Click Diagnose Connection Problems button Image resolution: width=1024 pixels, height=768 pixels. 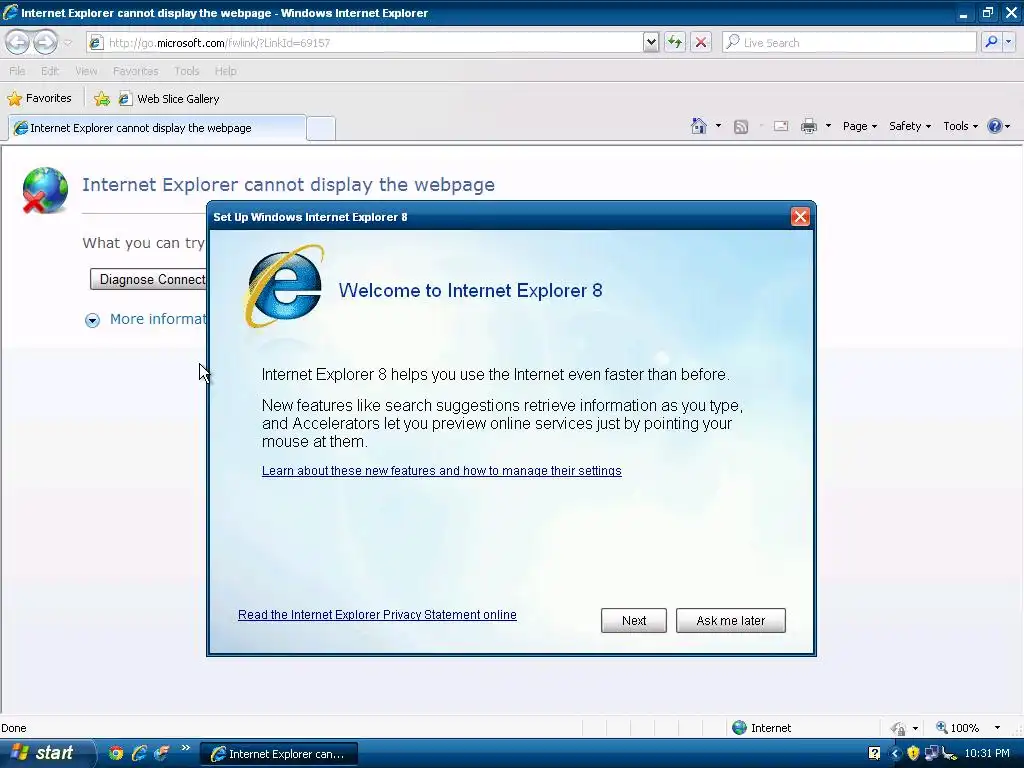click(149, 280)
